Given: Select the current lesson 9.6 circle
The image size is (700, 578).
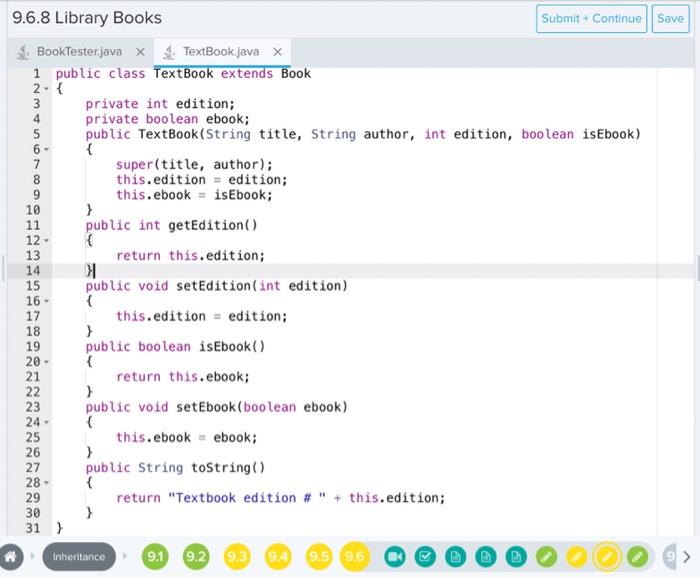Looking at the screenshot, I should click(355, 557).
